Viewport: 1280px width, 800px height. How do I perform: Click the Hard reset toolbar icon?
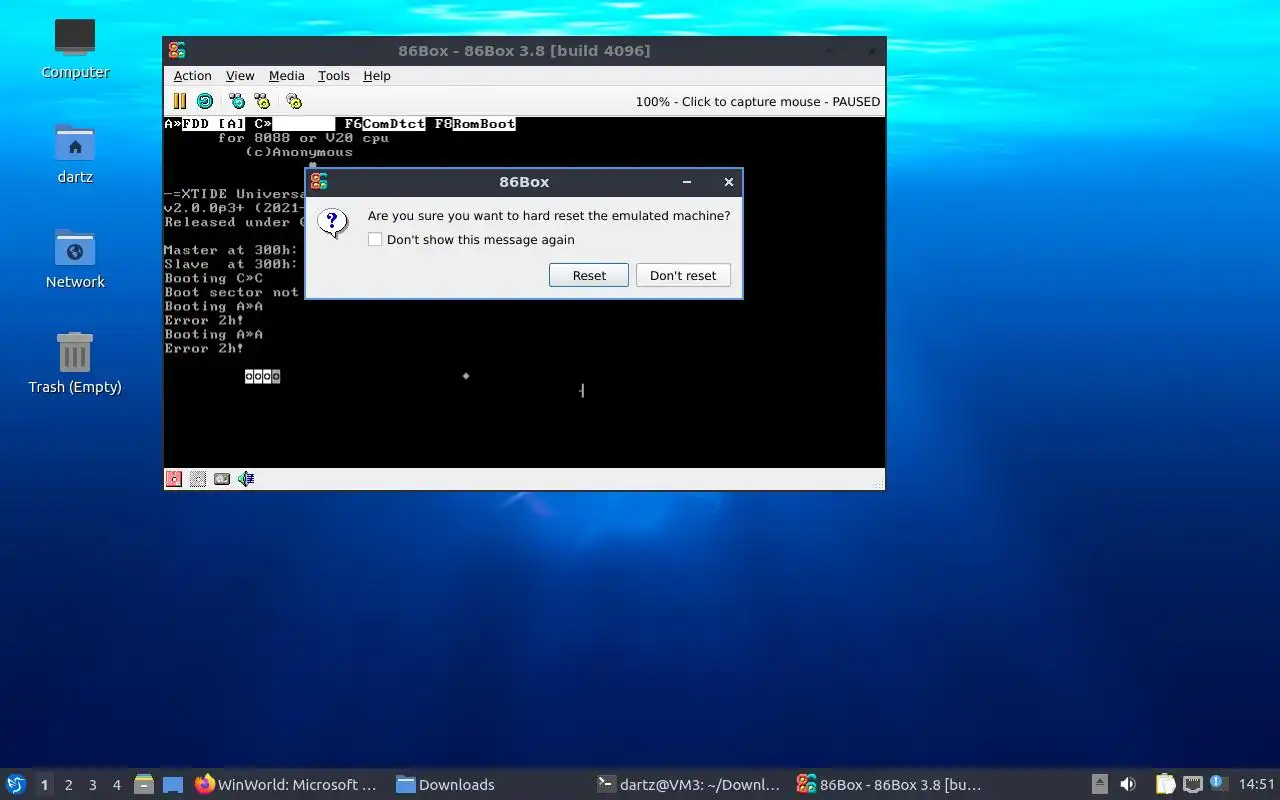(x=205, y=101)
